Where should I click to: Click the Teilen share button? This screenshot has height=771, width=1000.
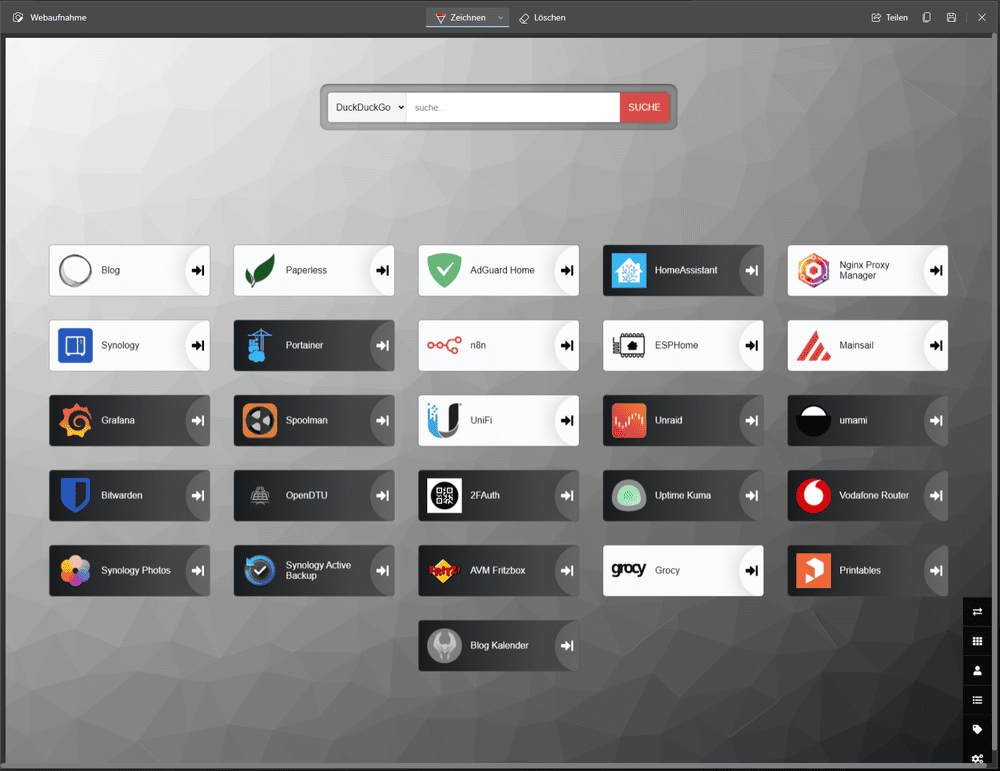pyautogui.click(x=890, y=18)
